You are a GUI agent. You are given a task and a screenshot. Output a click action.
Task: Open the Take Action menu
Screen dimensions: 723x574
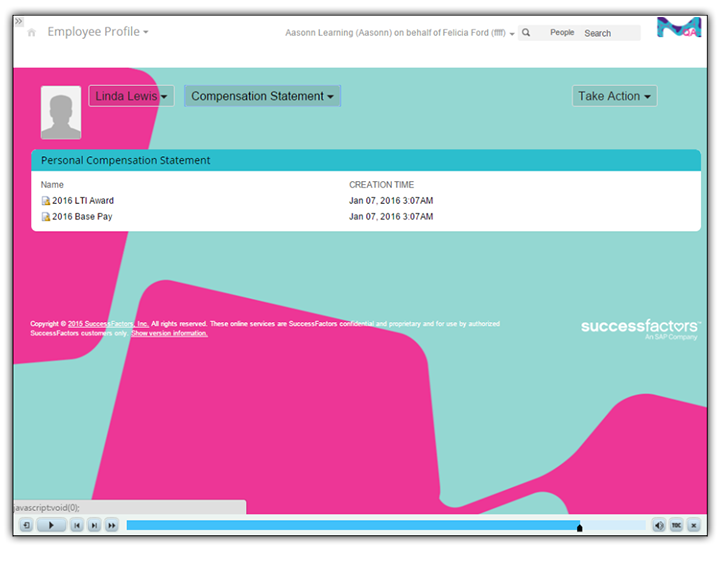pyautogui.click(x=614, y=96)
